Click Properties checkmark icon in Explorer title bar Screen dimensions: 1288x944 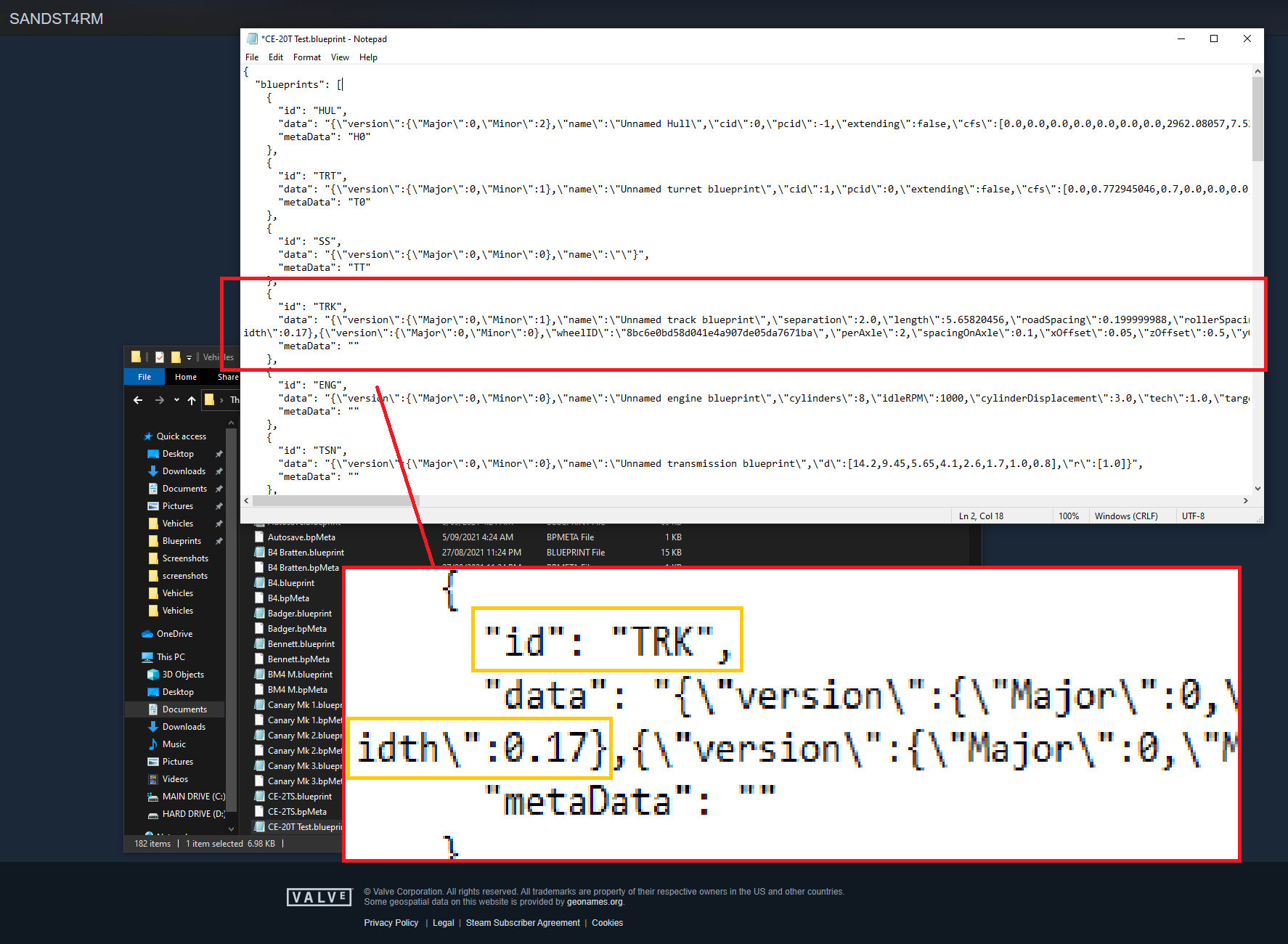(x=160, y=357)
